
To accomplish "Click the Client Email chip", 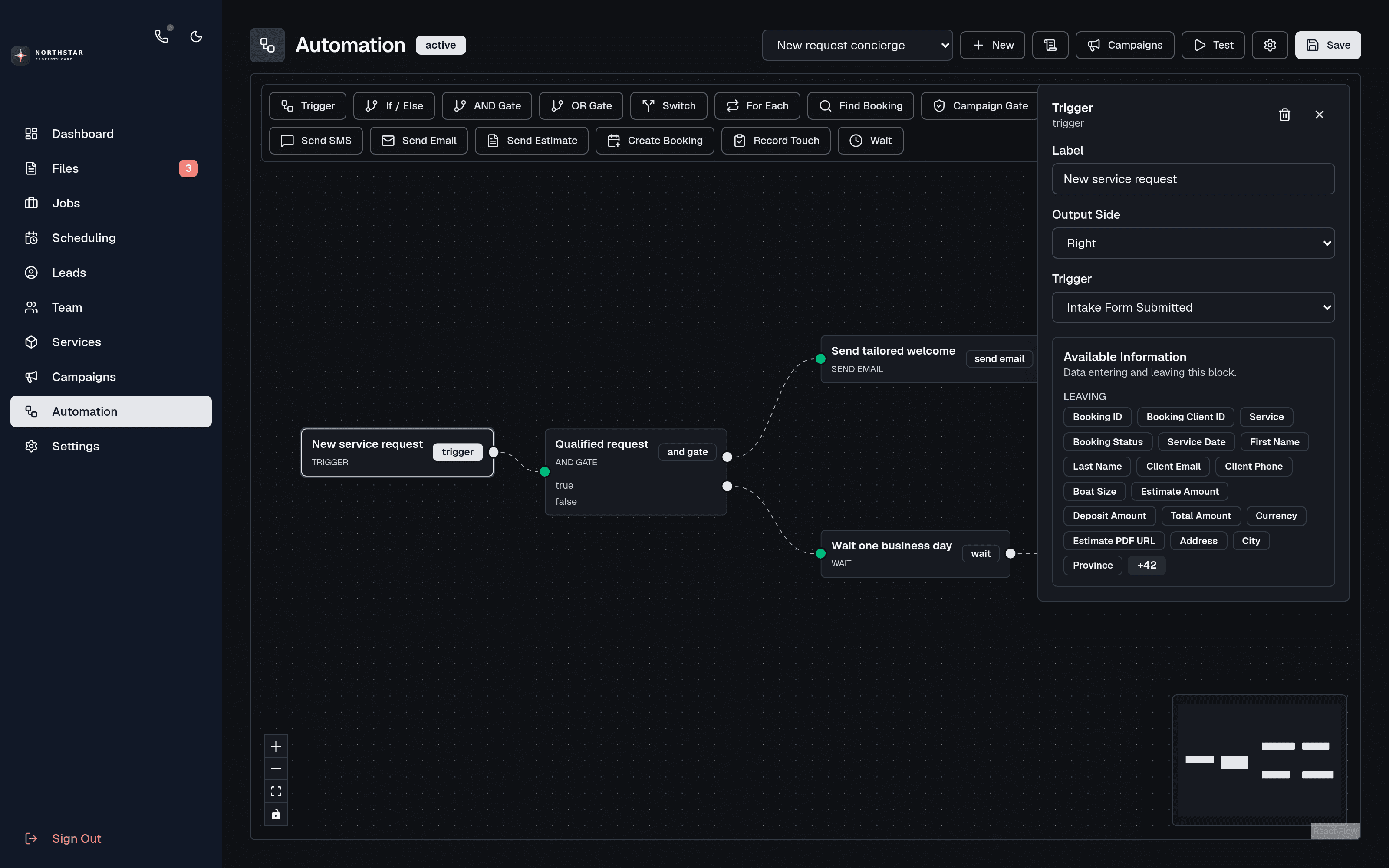I will tap(1172, 466).
